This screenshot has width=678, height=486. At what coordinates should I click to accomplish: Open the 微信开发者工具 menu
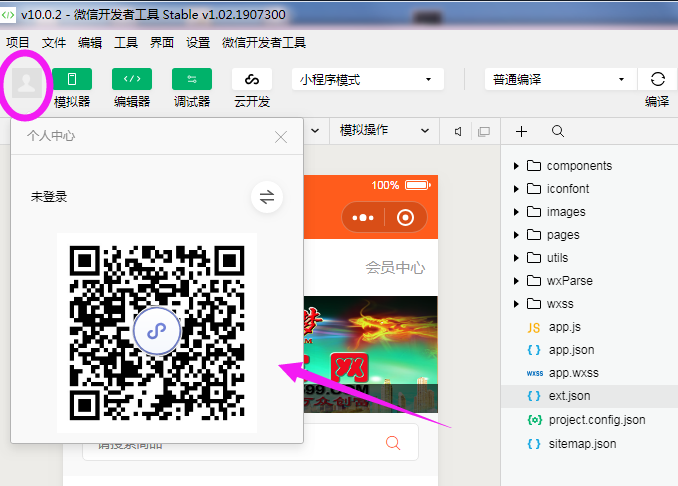tap(264, 42)
